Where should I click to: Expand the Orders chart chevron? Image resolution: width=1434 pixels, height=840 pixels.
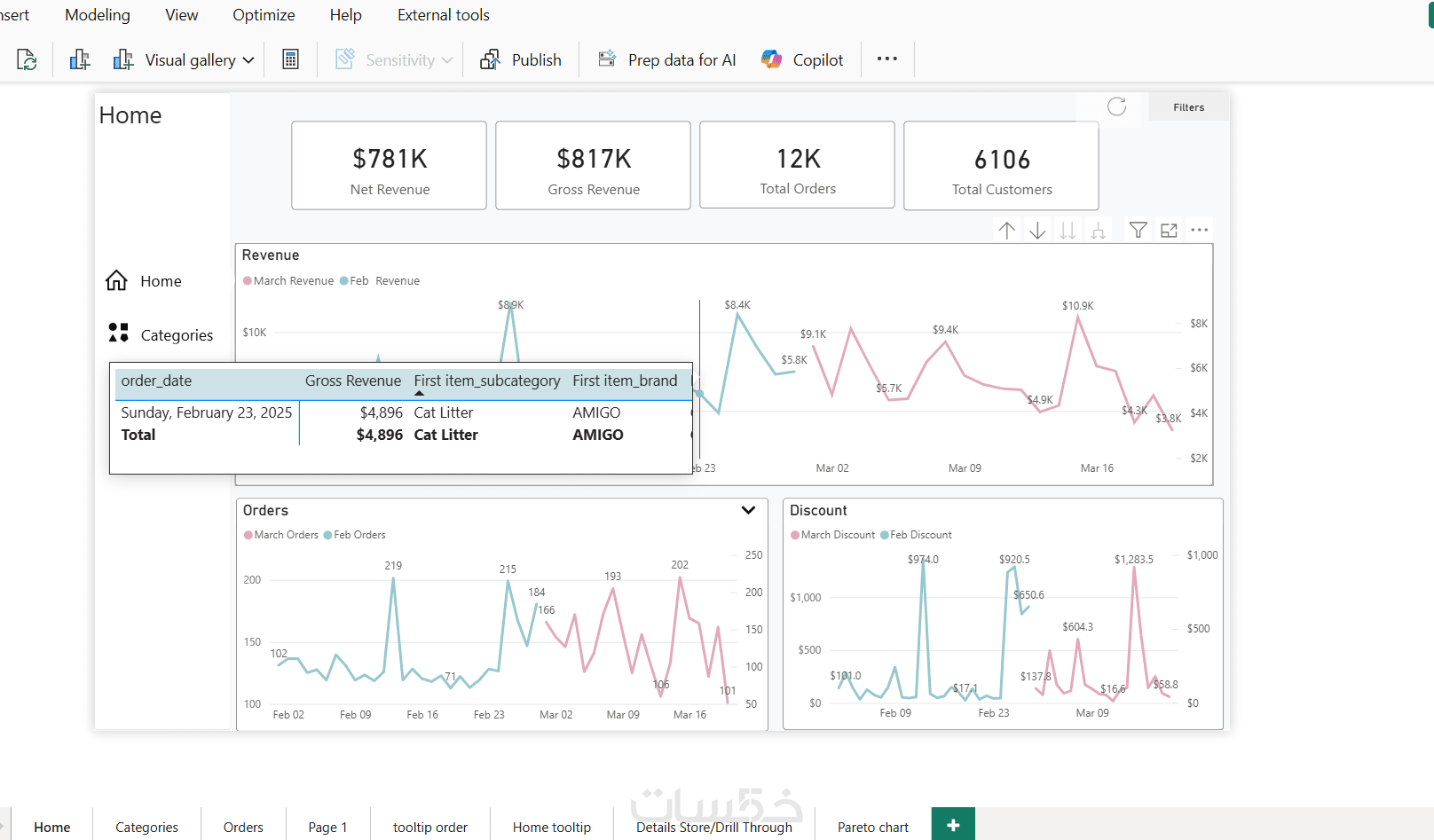pyautogui.click(x=748, y=510)
